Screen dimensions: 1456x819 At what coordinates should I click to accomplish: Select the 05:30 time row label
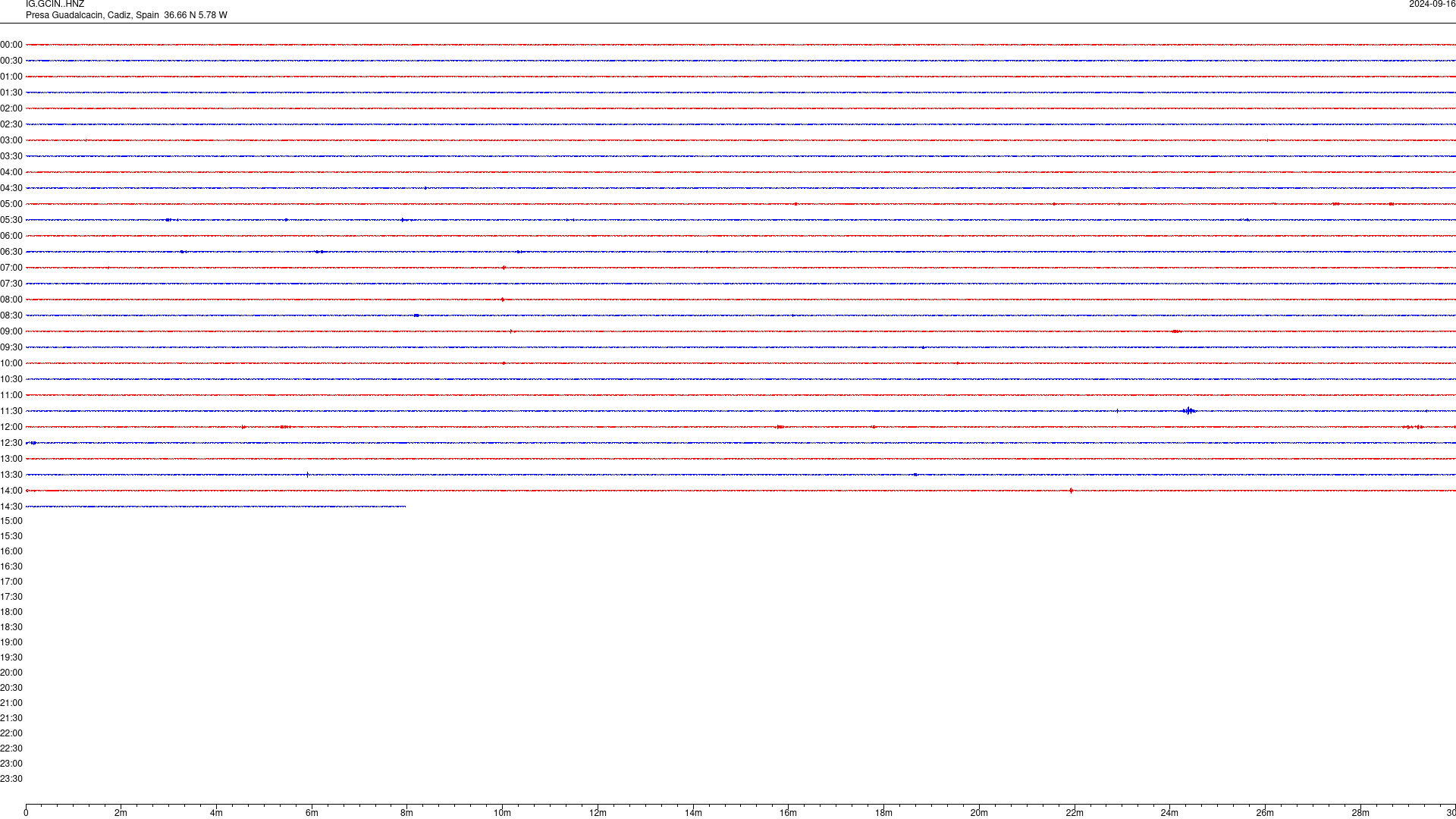(11, 220)
